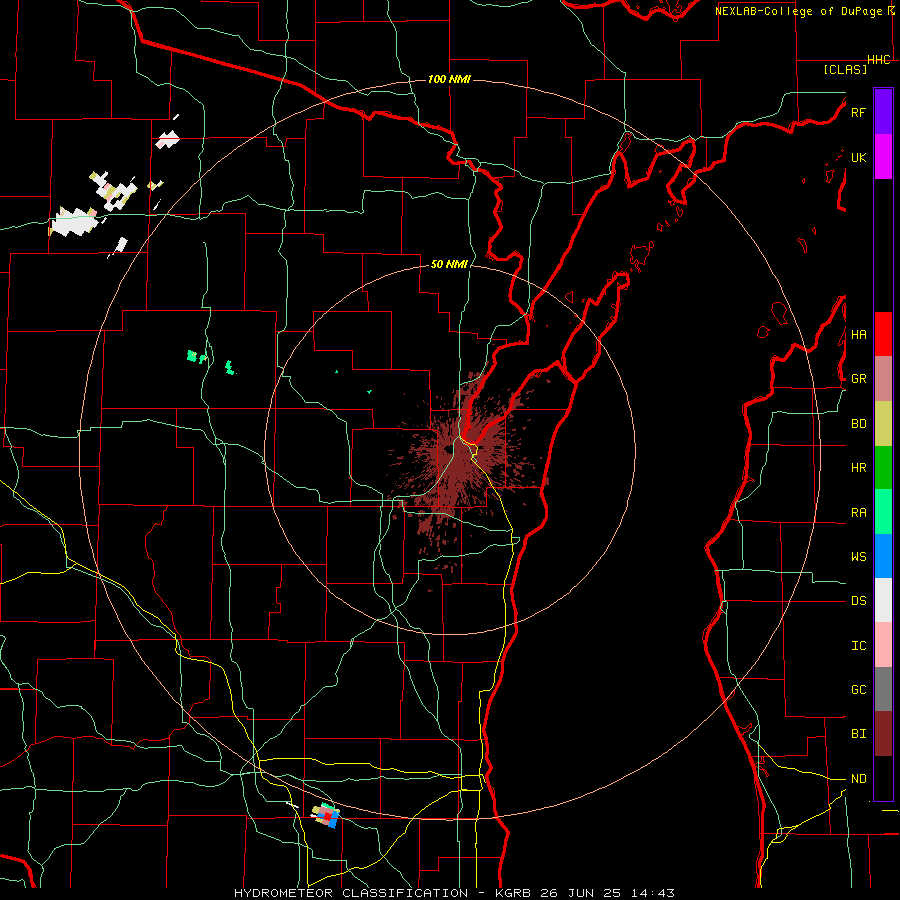The width and height of the screenshot is (900, 900).
Task: Click the GR salmon legend swatch
Action: [883, 379]
